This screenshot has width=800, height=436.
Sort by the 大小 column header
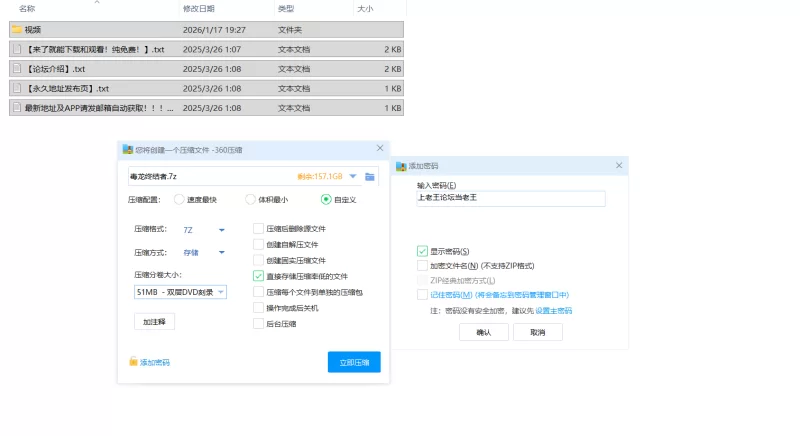pyautogui.click(x=365, y=9)
